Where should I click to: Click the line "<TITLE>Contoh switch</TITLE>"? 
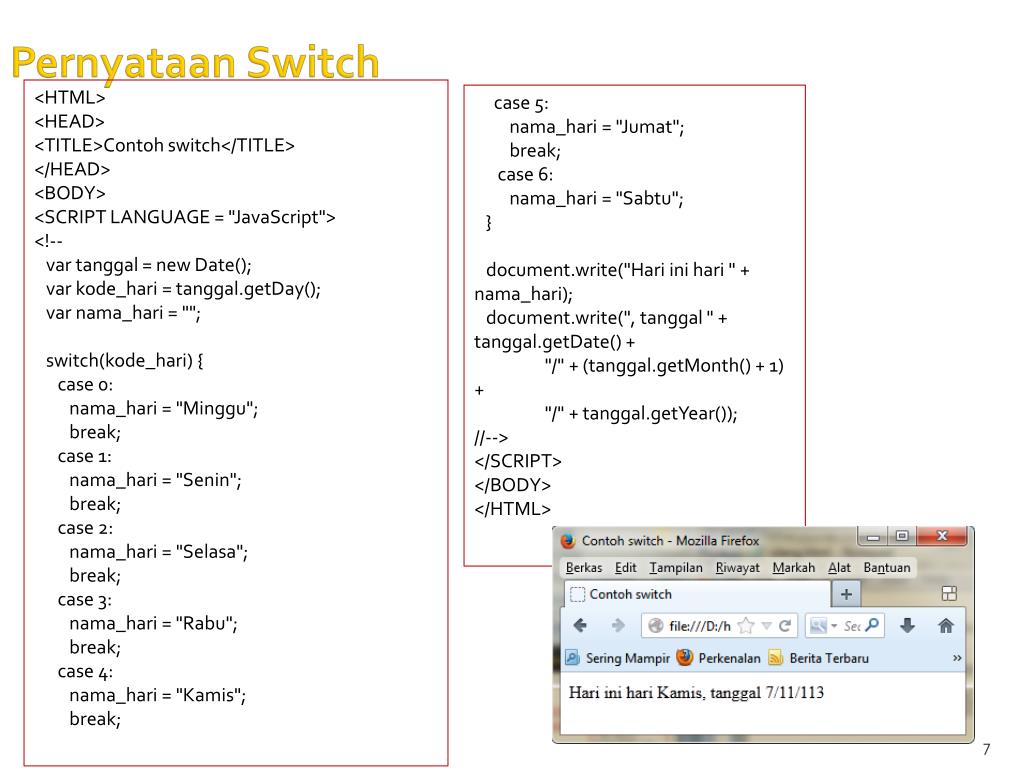(165, 145)
